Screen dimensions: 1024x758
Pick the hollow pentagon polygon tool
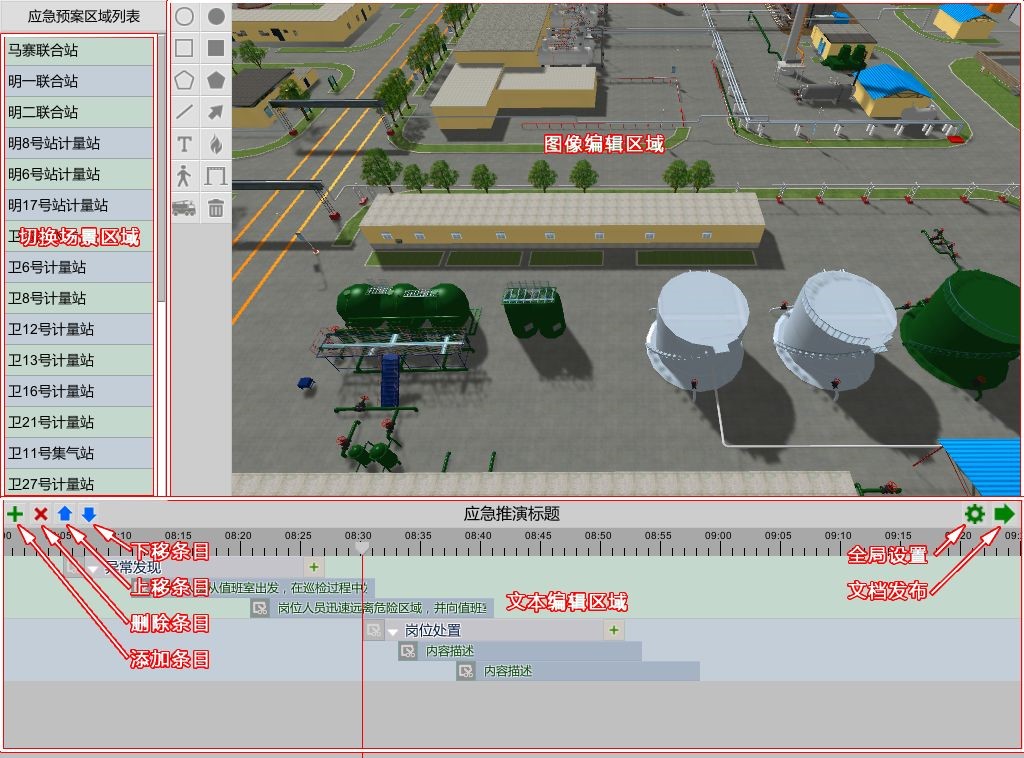pos(184,80)
